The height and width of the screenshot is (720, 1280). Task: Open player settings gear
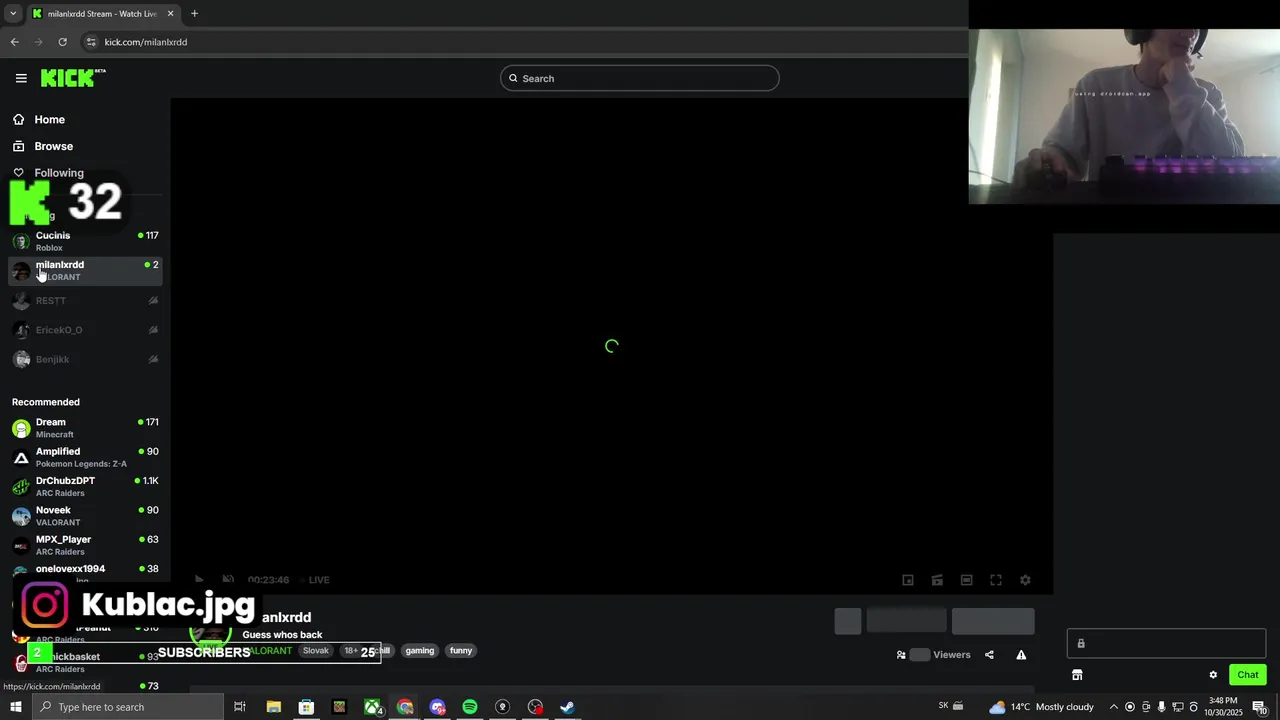[x=1025, y=580]
